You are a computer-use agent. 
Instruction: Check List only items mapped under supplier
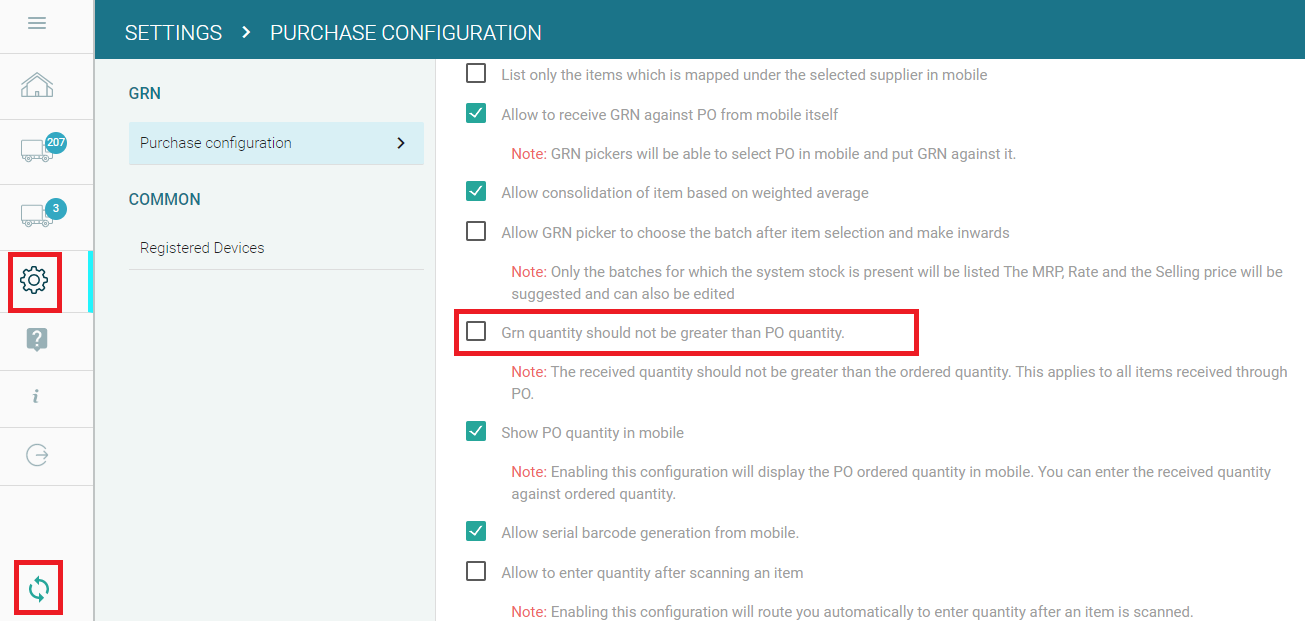point(477,74)
